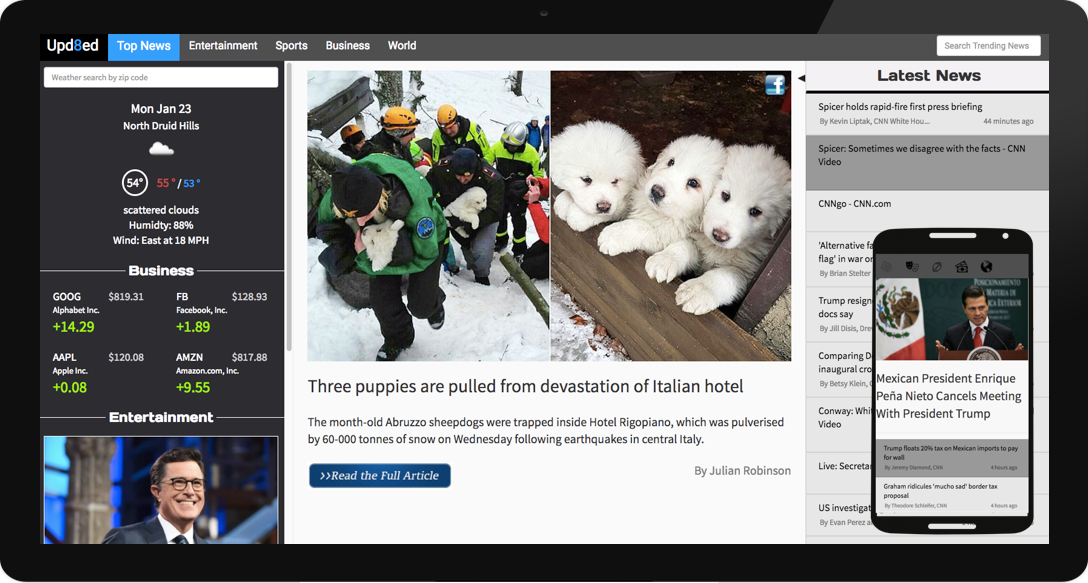
Task: Click the left sidebar scrollbar
Action: click(289, 208)
